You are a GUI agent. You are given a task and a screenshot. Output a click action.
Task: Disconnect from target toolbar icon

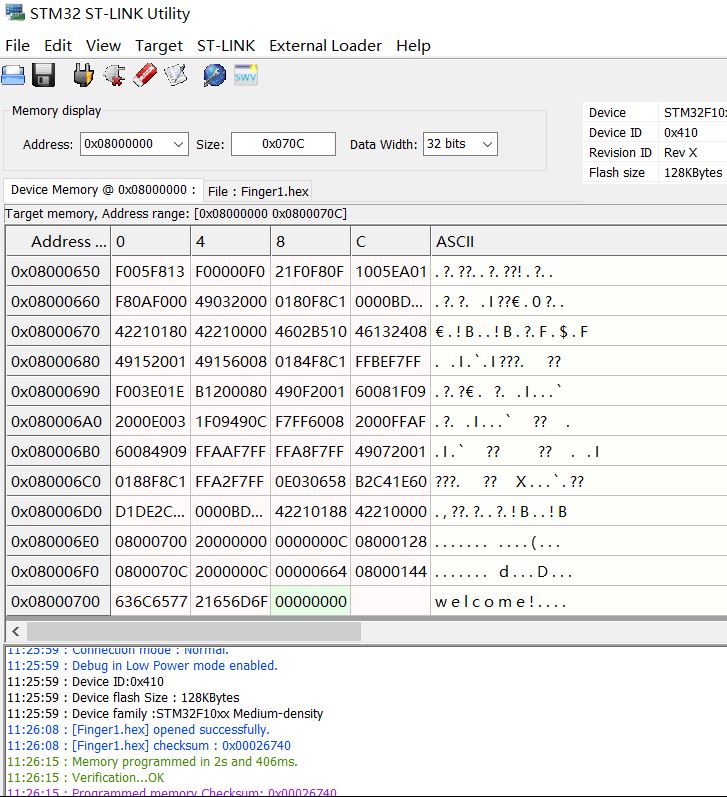click(x=114, y=76)
